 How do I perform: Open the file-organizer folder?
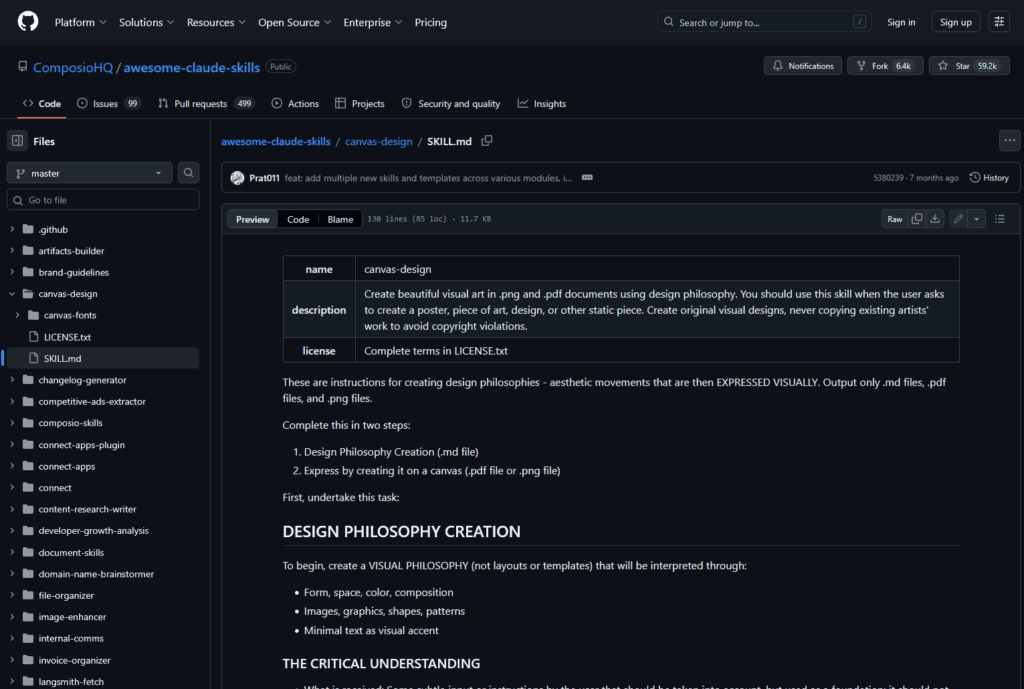tap(66, 596)
